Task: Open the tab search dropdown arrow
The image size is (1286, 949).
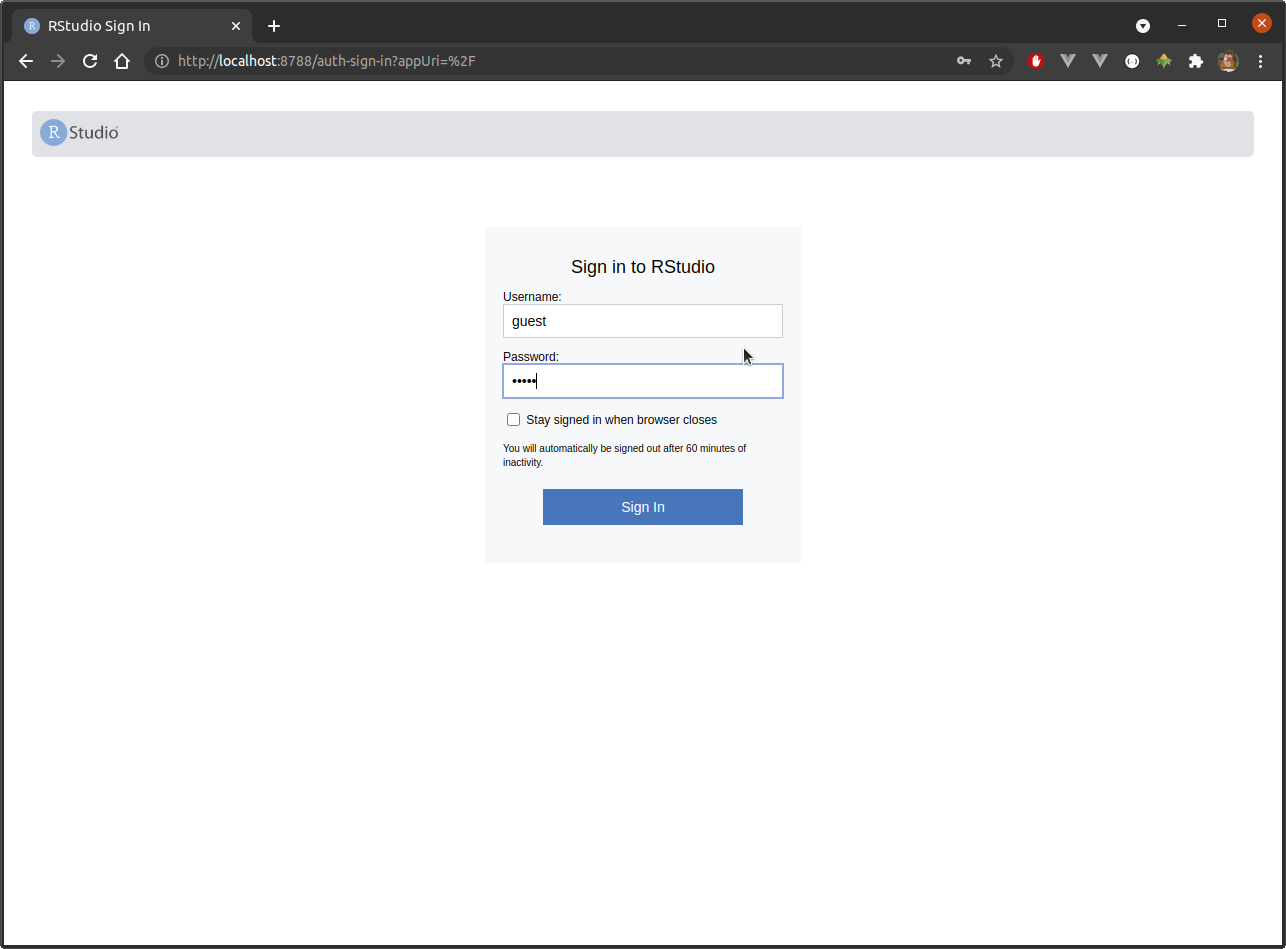Action: [x=1143, y=25]
